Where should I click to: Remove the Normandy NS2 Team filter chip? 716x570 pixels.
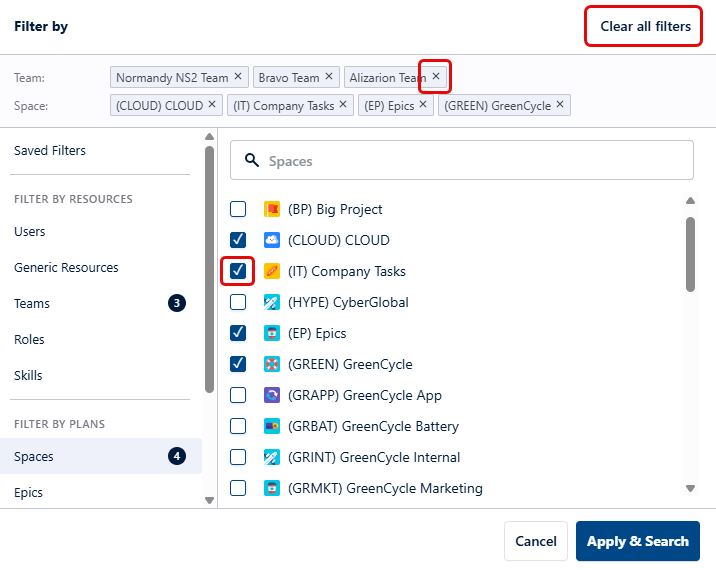click(238, 76)
